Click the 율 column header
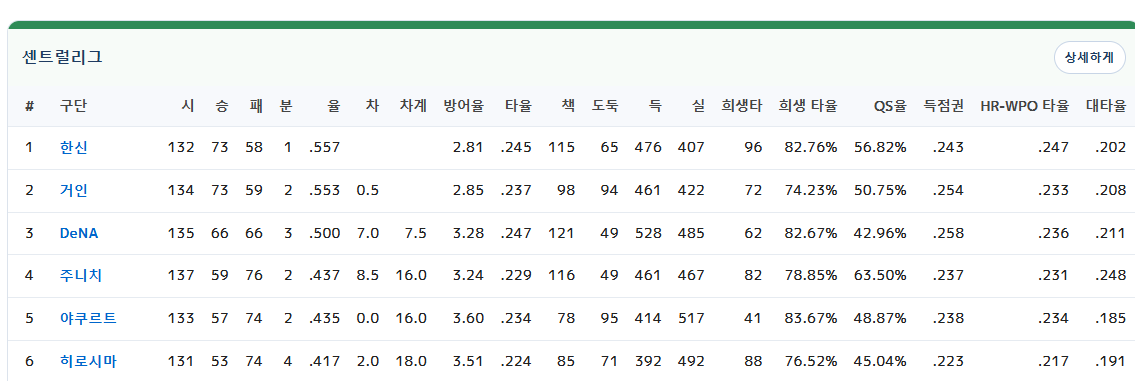The height and width of the screenshot is (381, 1135). [333, 106]
